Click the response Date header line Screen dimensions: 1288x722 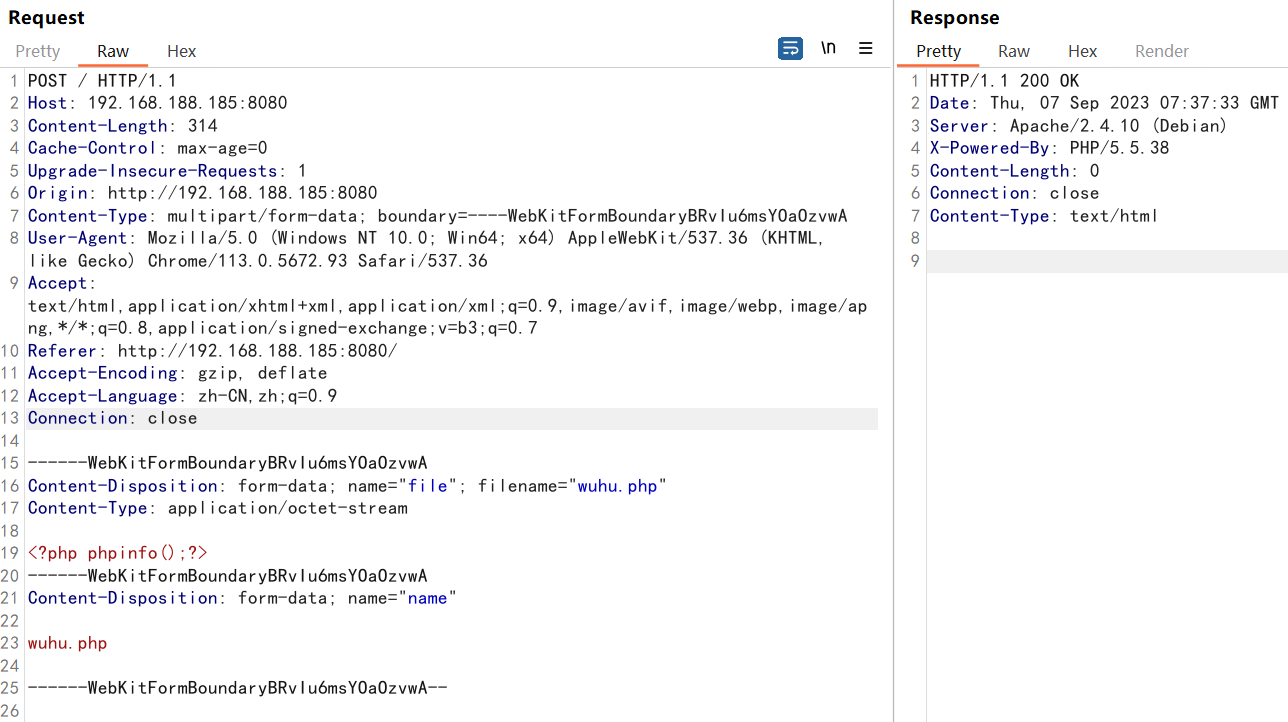(1105, 103)
